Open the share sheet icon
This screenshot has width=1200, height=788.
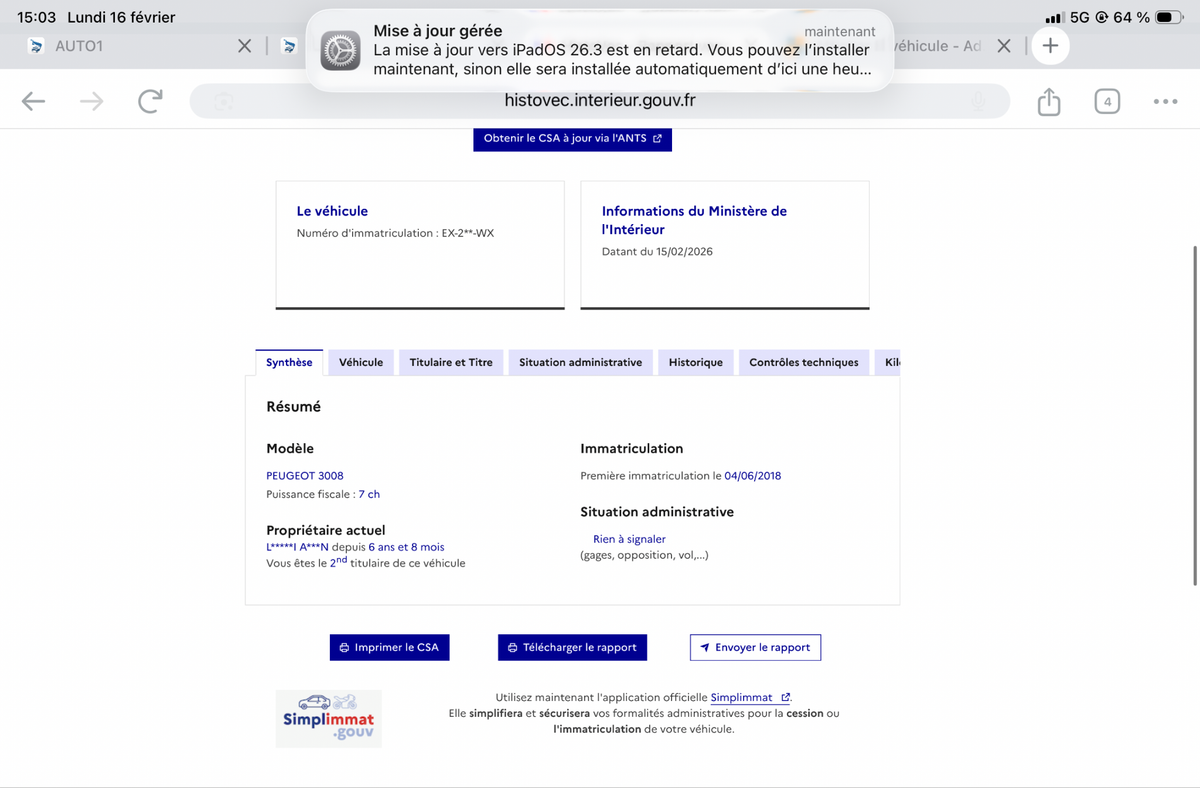pyautogui.click(x=1048, y=101)
